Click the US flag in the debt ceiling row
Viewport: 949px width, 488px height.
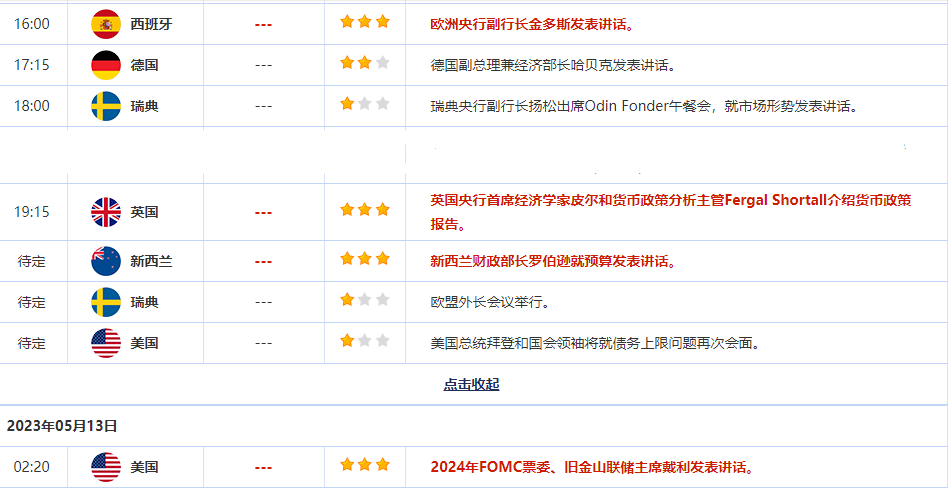[x=106, y=343]
